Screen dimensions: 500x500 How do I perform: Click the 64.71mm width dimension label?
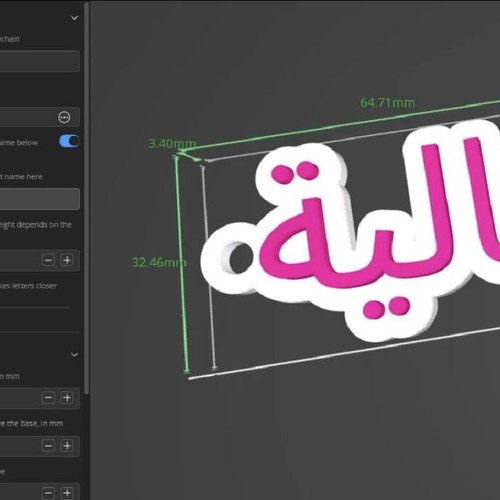(388, 103)
